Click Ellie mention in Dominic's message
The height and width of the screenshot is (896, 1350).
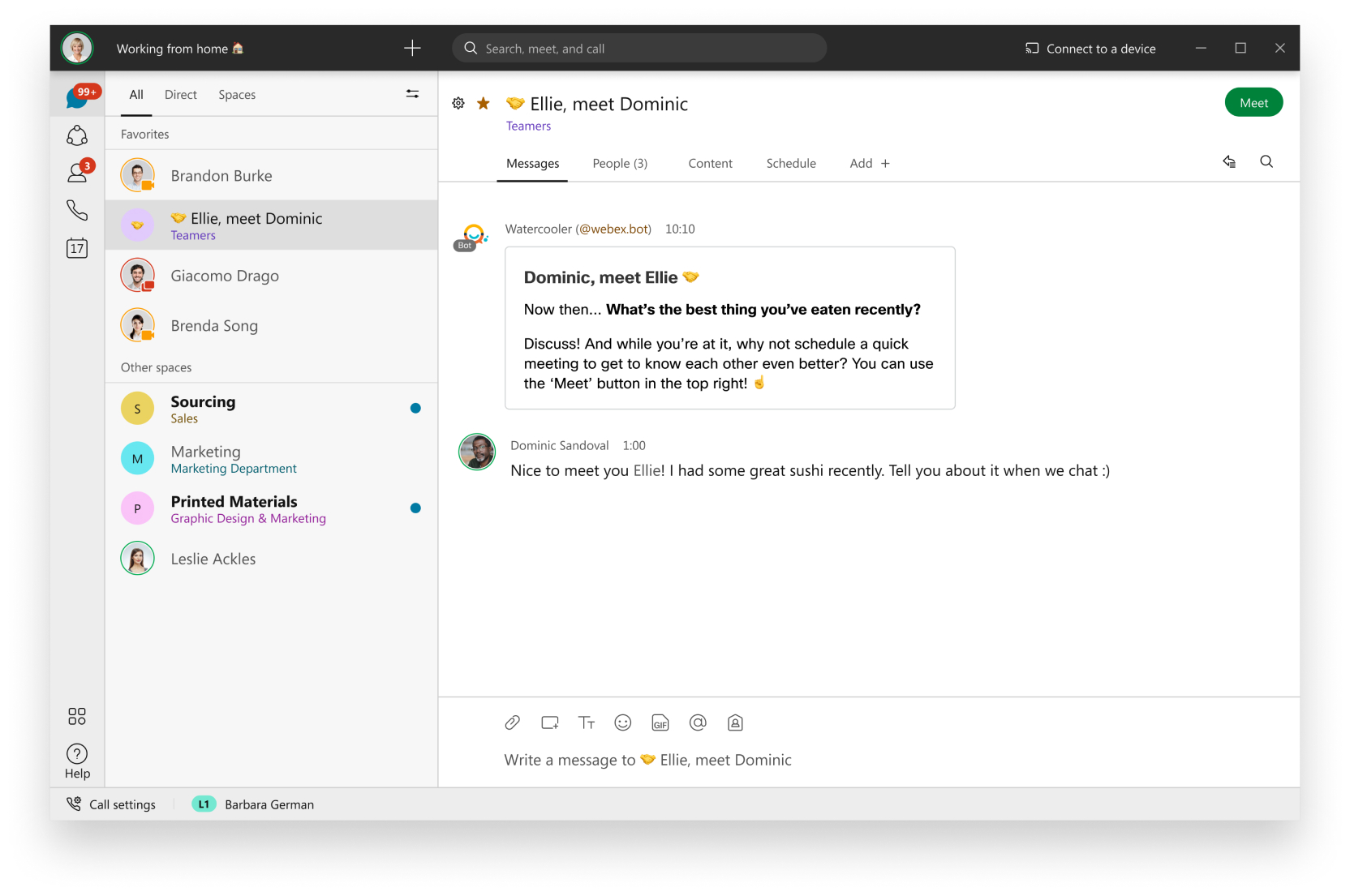(647, 471)
